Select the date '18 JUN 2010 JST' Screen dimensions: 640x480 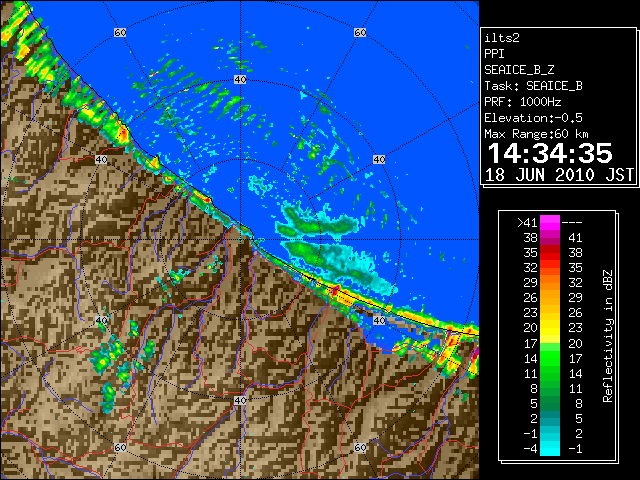559,175
